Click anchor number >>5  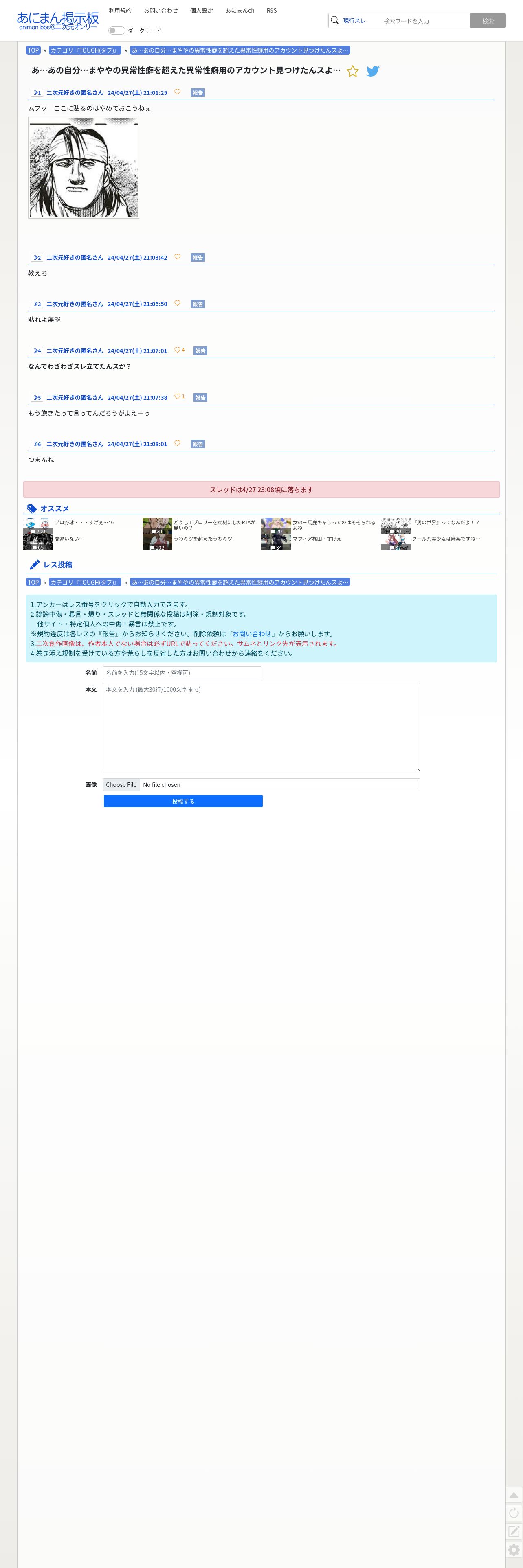pos(37,397)
